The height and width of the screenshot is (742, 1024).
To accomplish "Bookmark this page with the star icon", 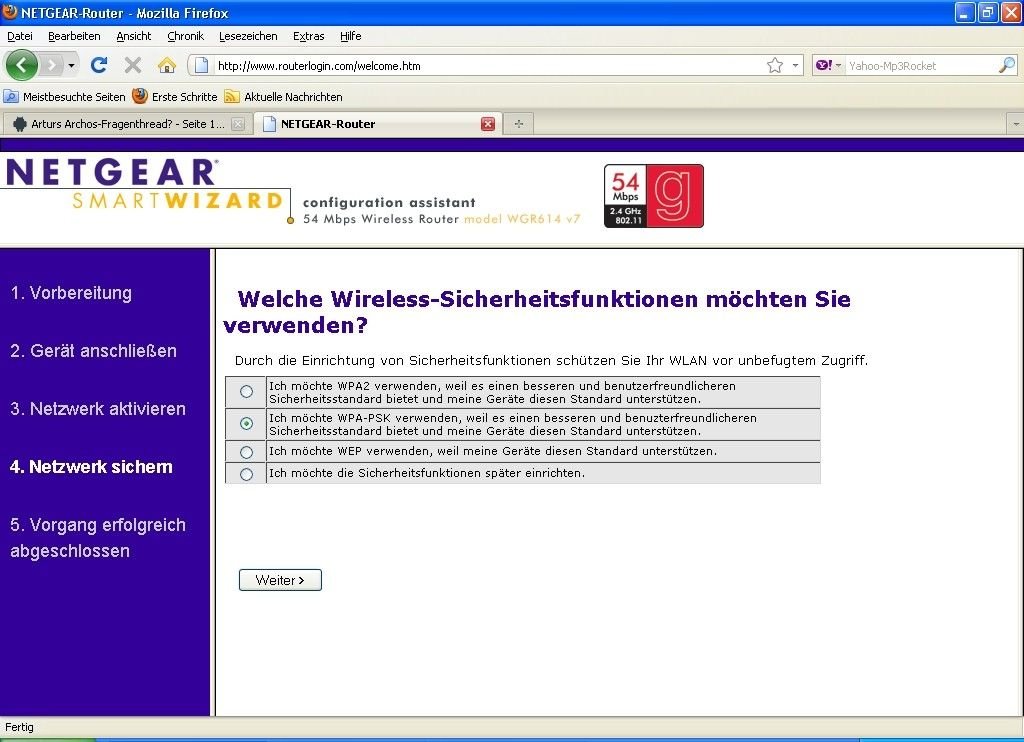I will pos(775,65).
